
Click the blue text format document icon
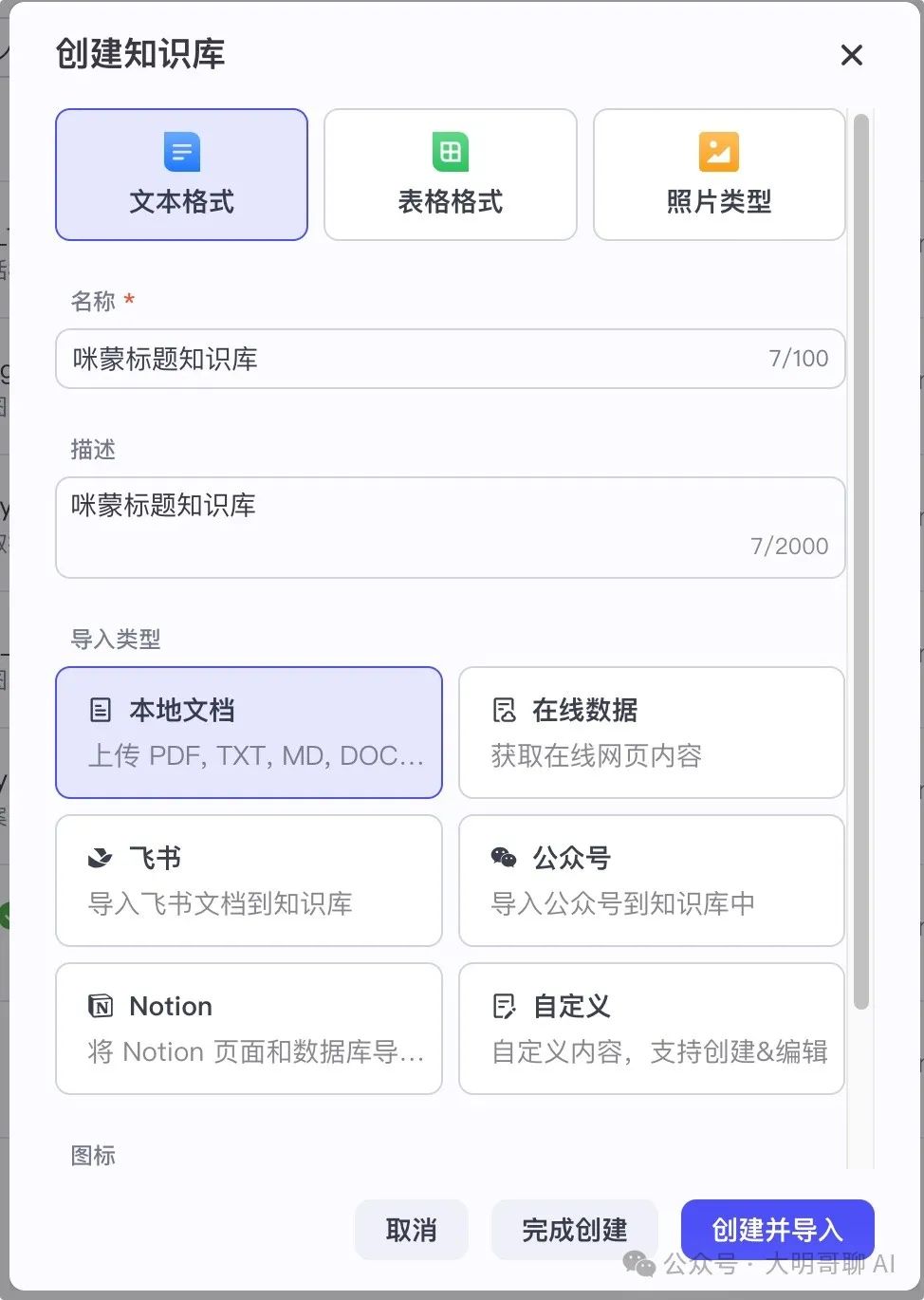pos(181,152)
